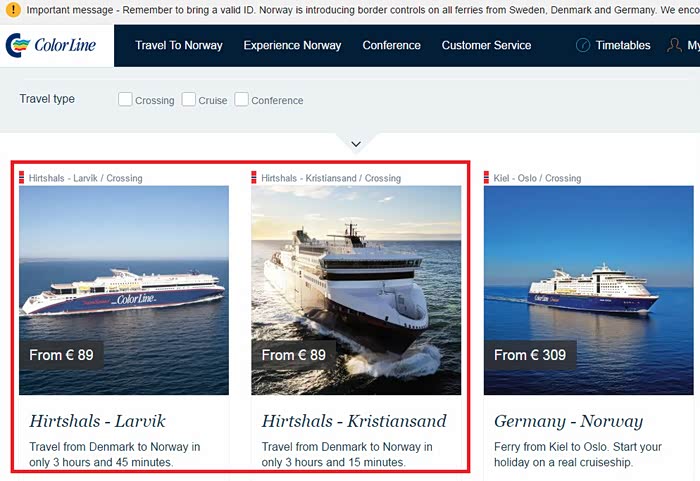Screen dimensions: 700x481
Task: Click the red flag icon beside Hirtshals - Larvik
Action: coord(22,178)
